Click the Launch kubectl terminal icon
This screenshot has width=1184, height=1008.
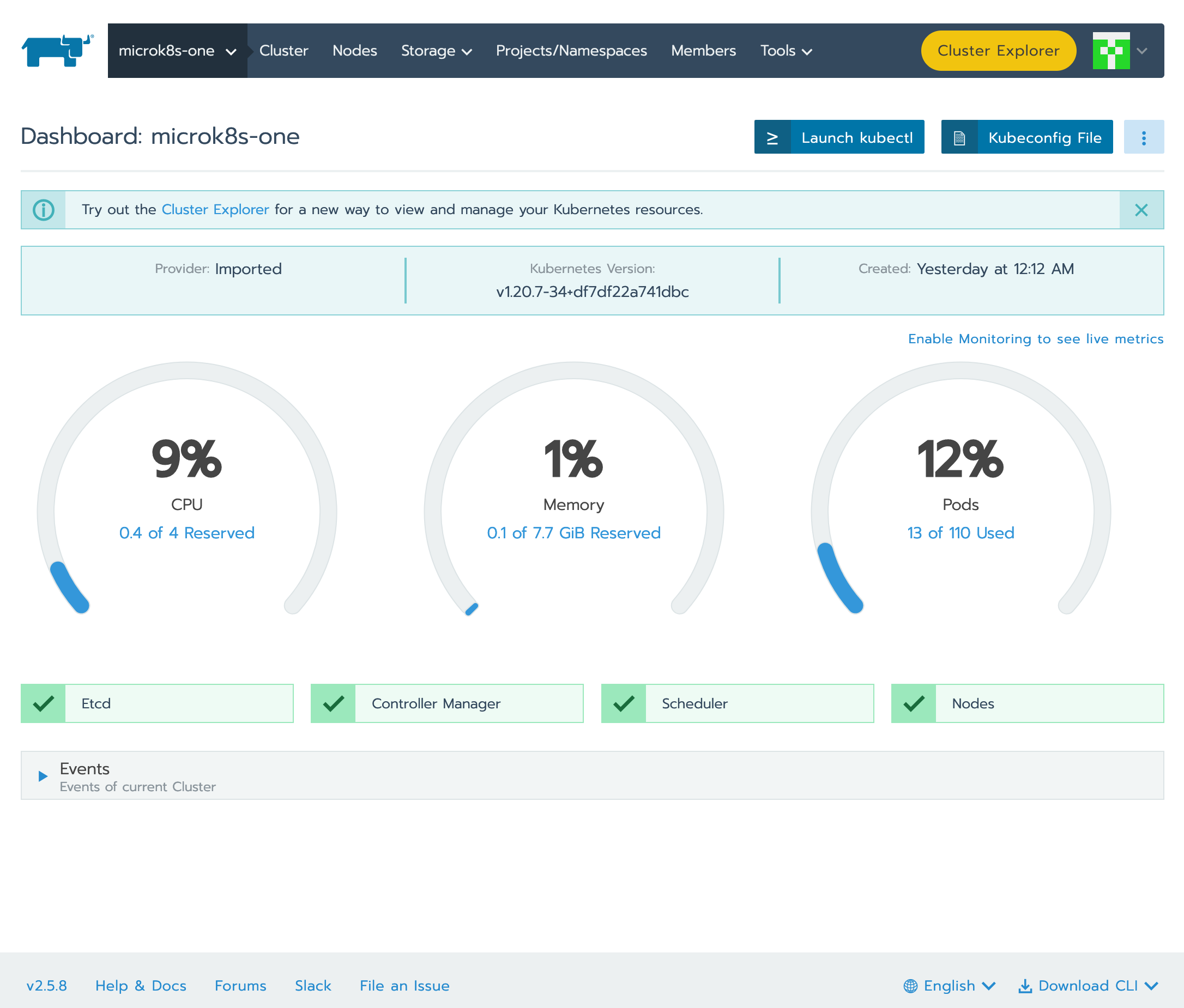pyautogui.click(x=772, y=138)
